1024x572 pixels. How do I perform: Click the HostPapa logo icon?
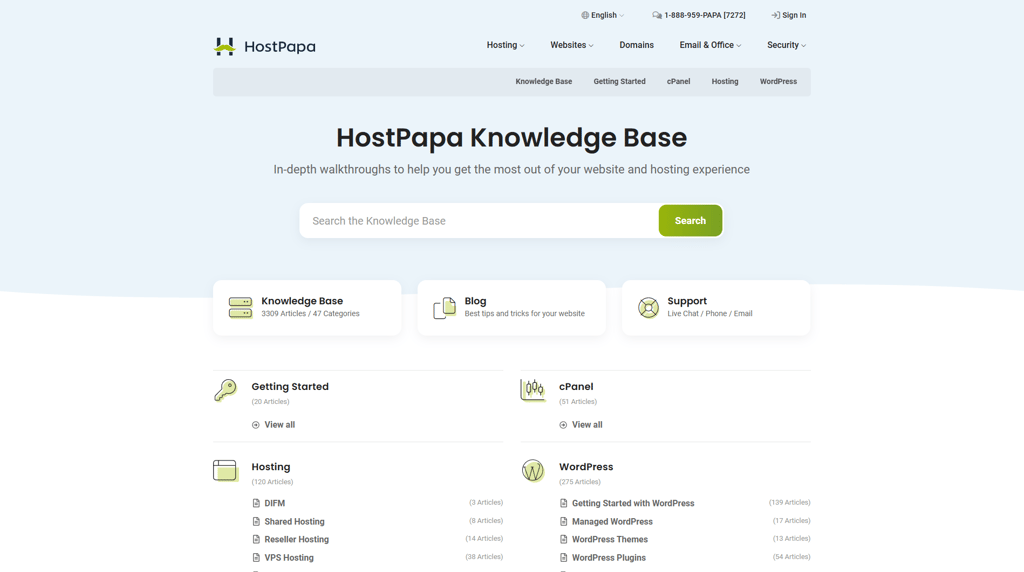tap(225, 46)
